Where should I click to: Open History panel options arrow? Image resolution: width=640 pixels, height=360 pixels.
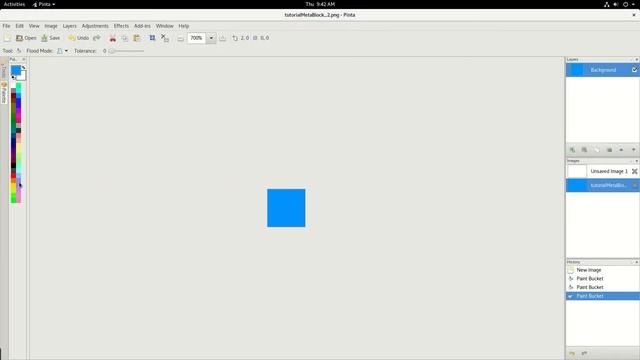tap(636, 262)
